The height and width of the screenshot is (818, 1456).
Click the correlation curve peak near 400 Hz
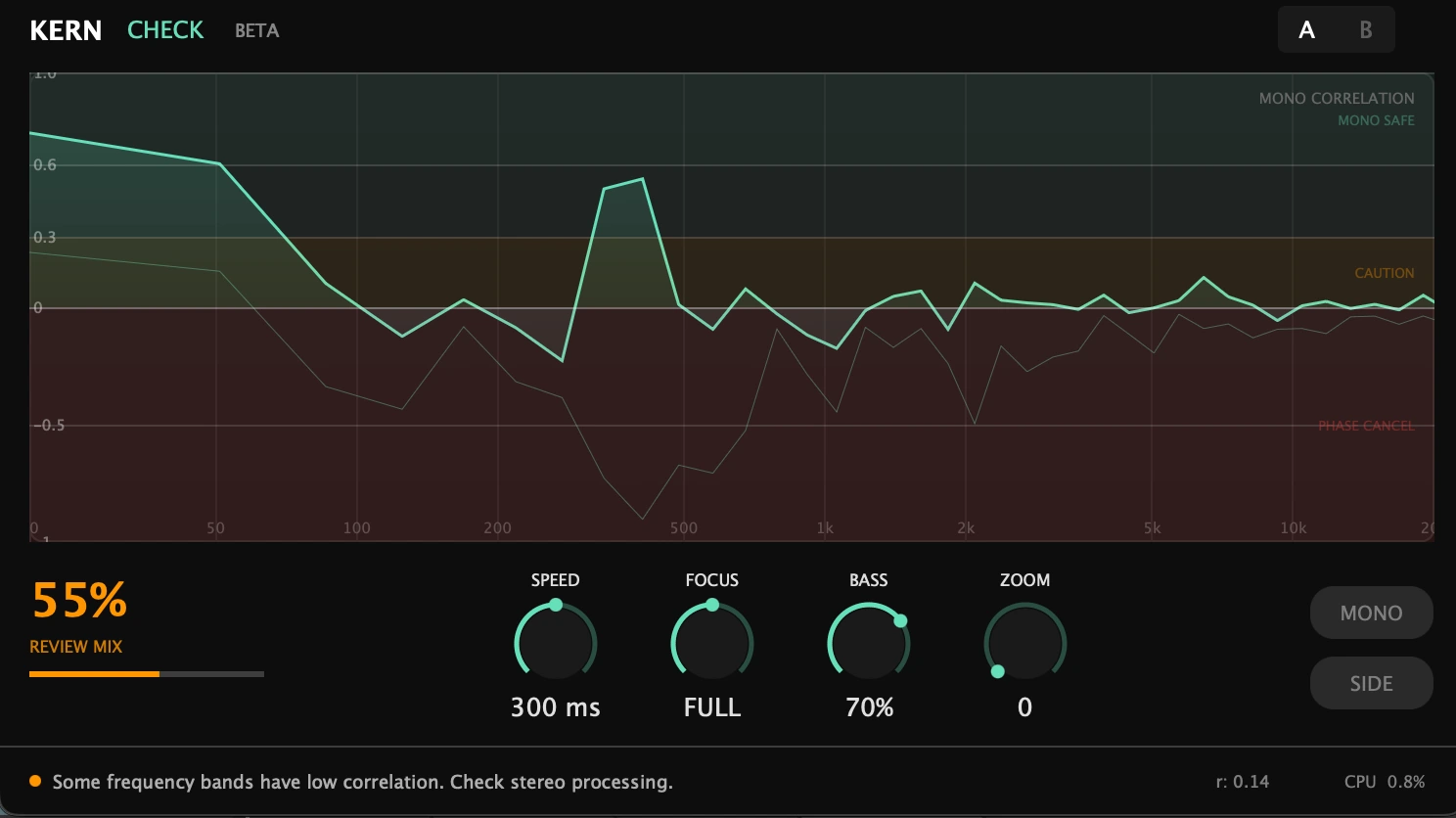[x=641, y=179]
